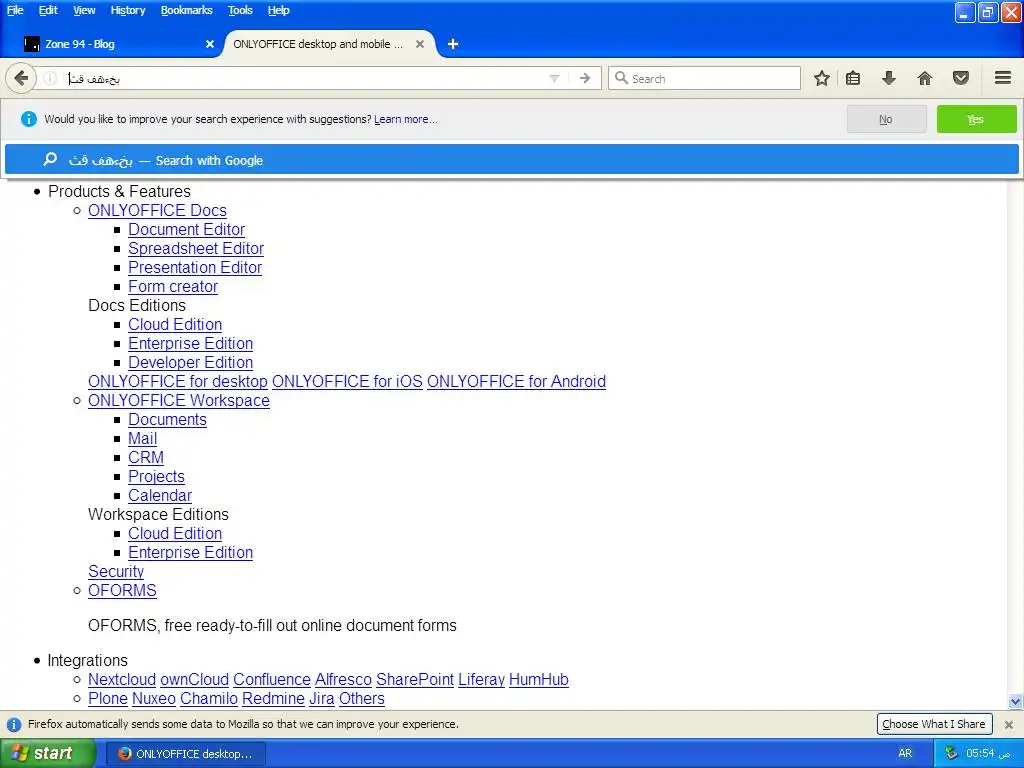The image size is (1024, 768).
Task: Open the File menu
Action: pyautogui.click(x=15, y=10)
